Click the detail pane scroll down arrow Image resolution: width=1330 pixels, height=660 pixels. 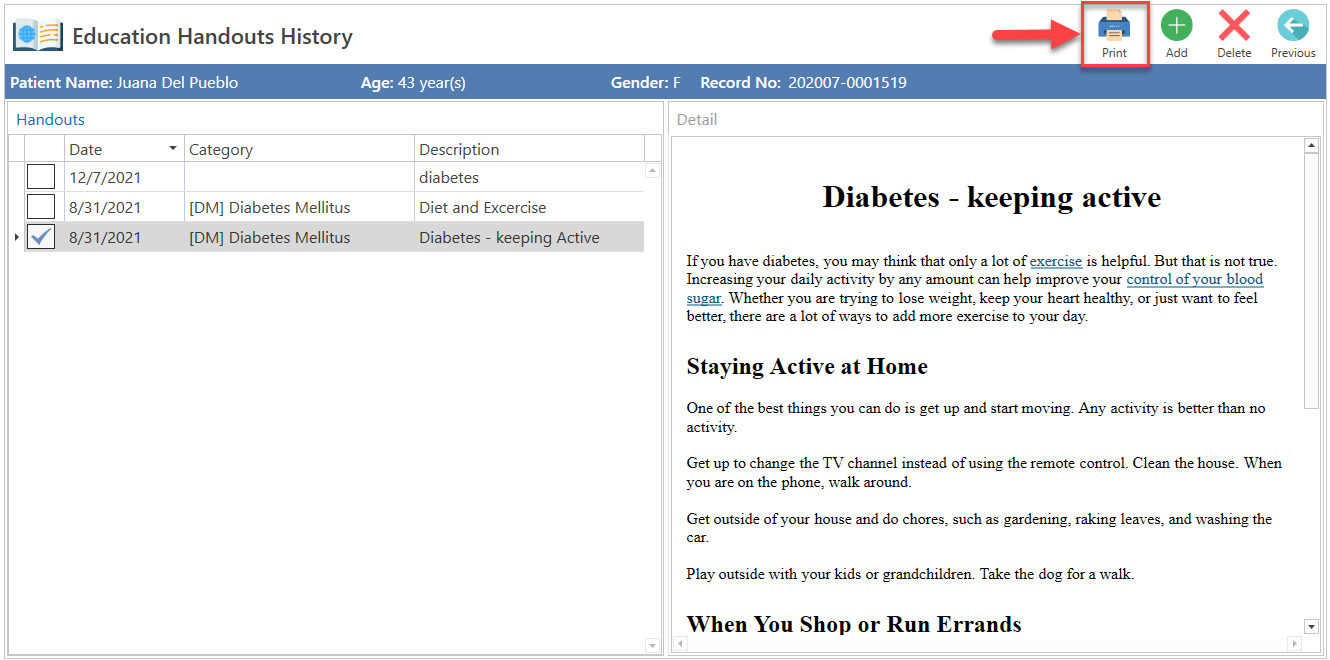[1312, 626]
